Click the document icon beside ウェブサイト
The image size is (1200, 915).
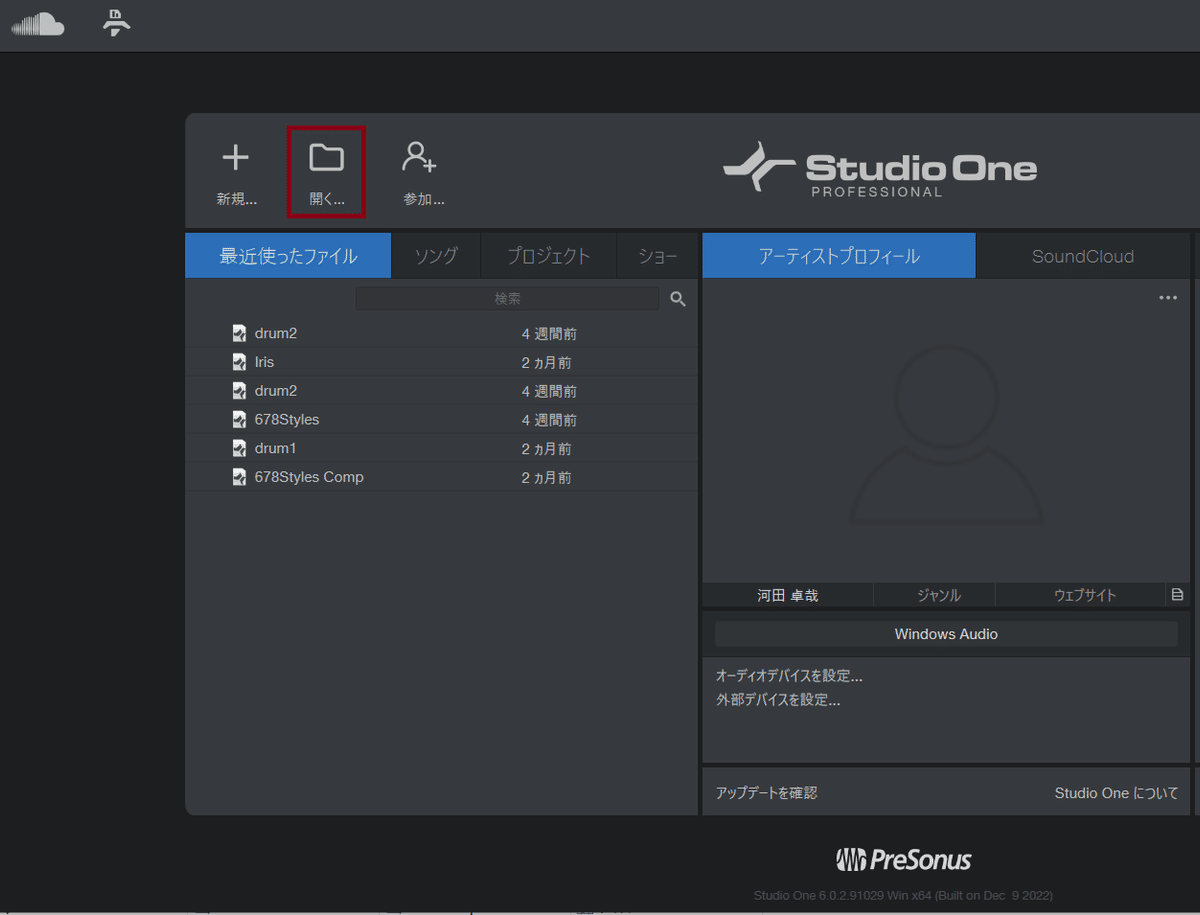click(x=1178, y=594)
